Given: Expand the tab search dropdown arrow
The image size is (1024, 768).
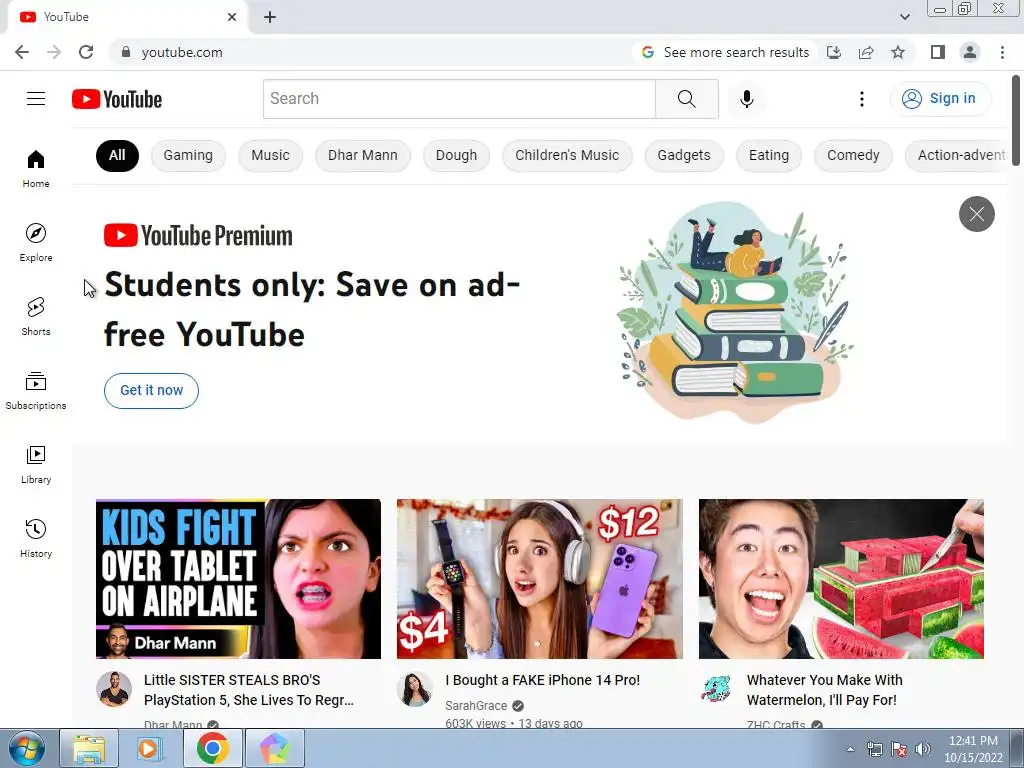Looking at the screenshot, I should tap(904, 17).
